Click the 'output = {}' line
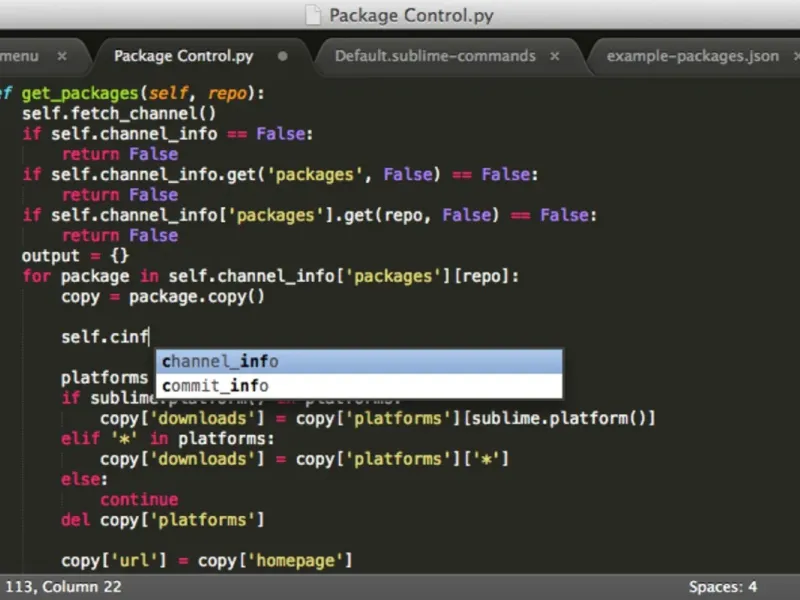The image size is (800, 600). pyautogui.click(x=75, y=256)
